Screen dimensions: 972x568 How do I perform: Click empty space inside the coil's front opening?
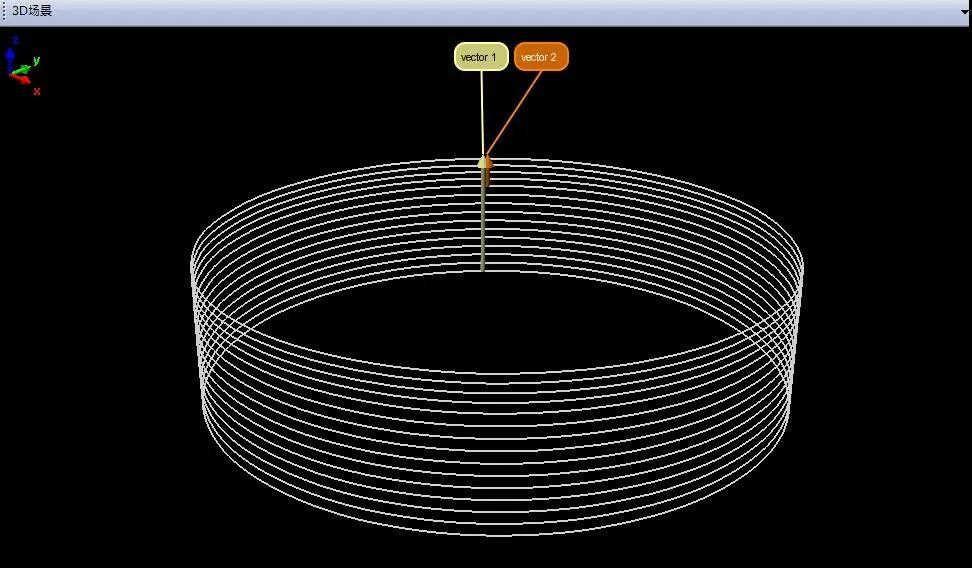coord(497,320)
